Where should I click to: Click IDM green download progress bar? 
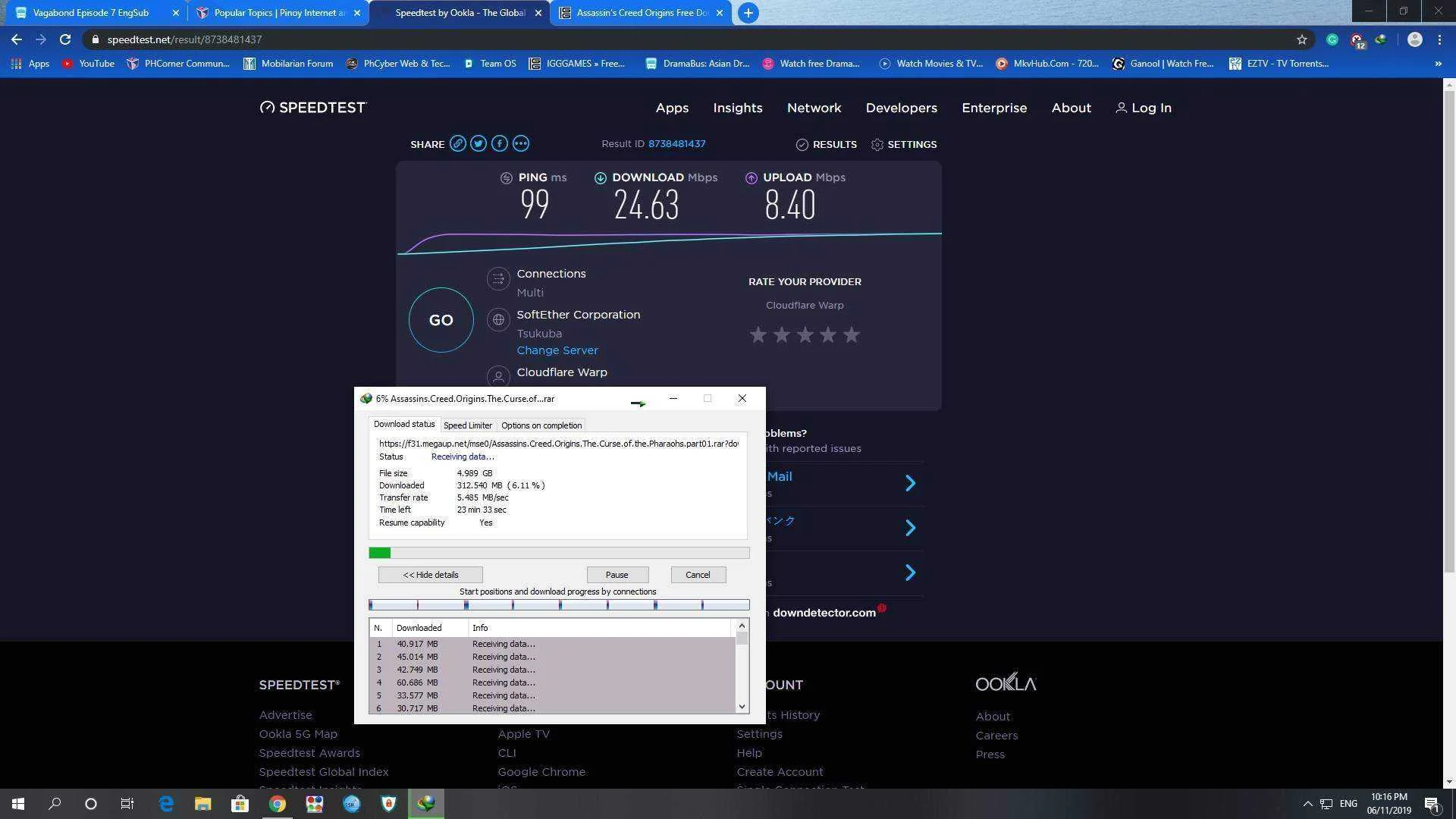(x=559, y=553)
